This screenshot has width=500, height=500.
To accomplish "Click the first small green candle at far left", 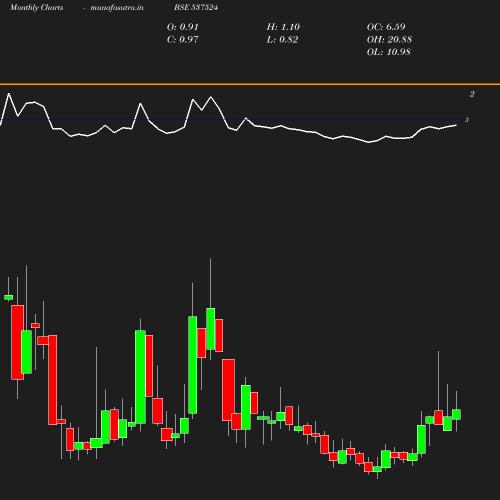I will coord(9,297).
